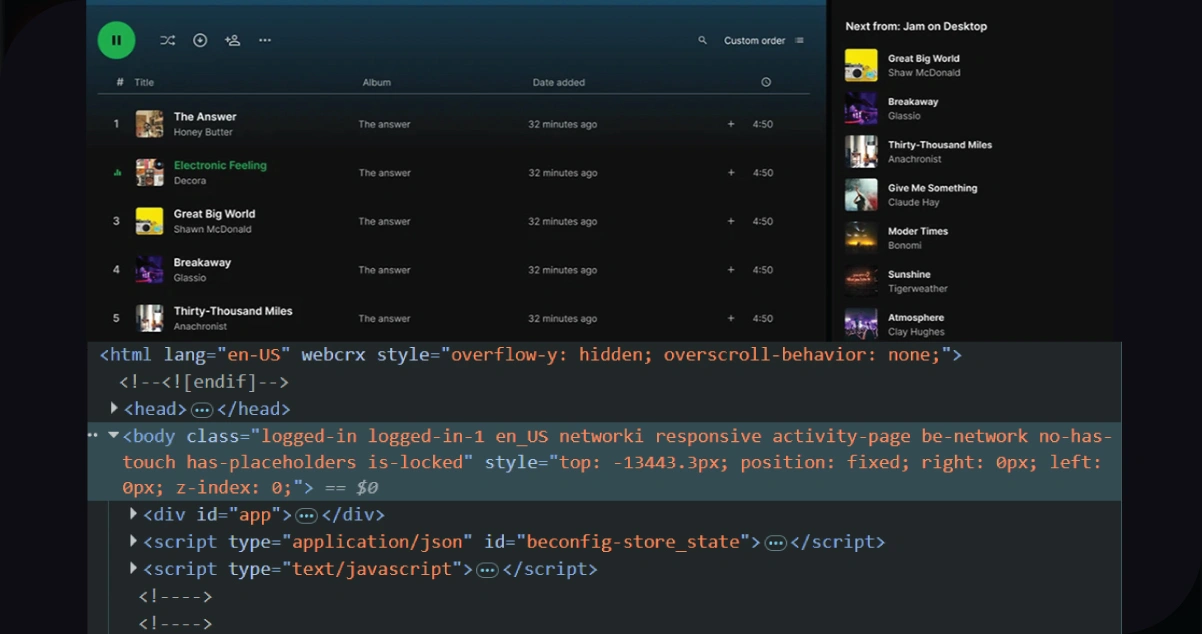The image size is (1202, 634).
Task: Expand the head element in DOM tree
Action: [x=114, y=408]
